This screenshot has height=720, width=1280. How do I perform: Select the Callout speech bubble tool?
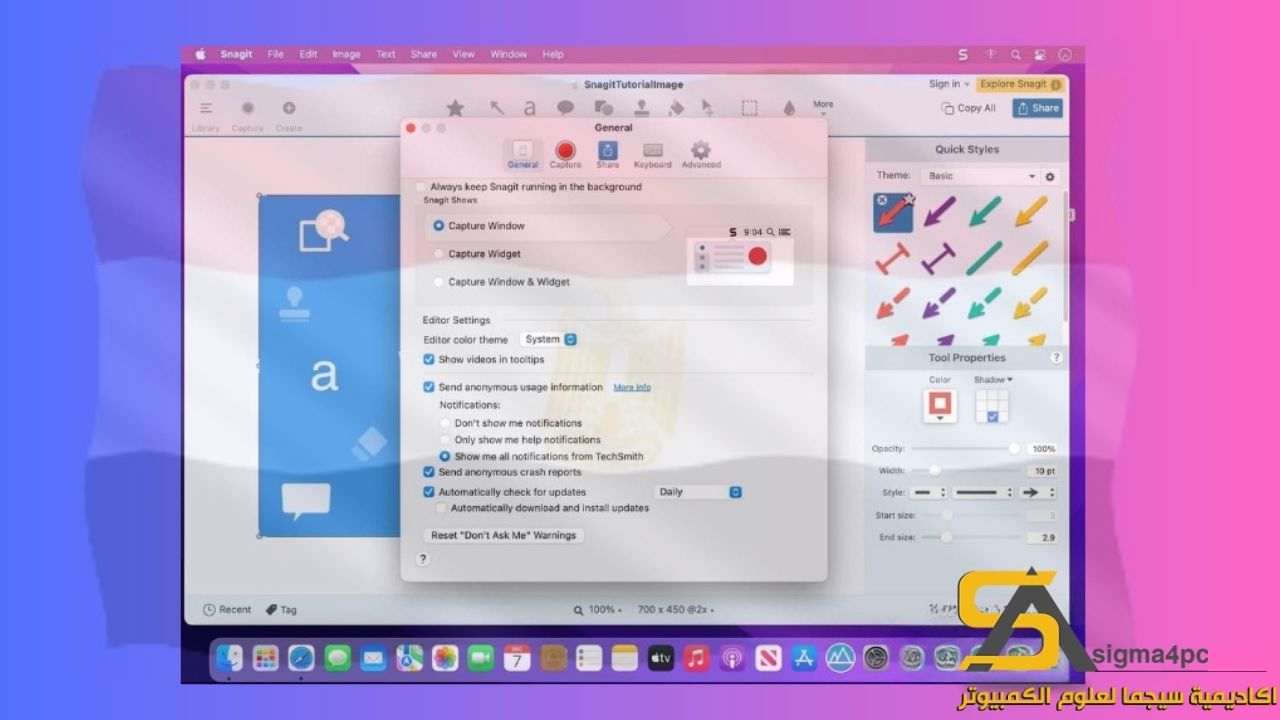(565, 108)
